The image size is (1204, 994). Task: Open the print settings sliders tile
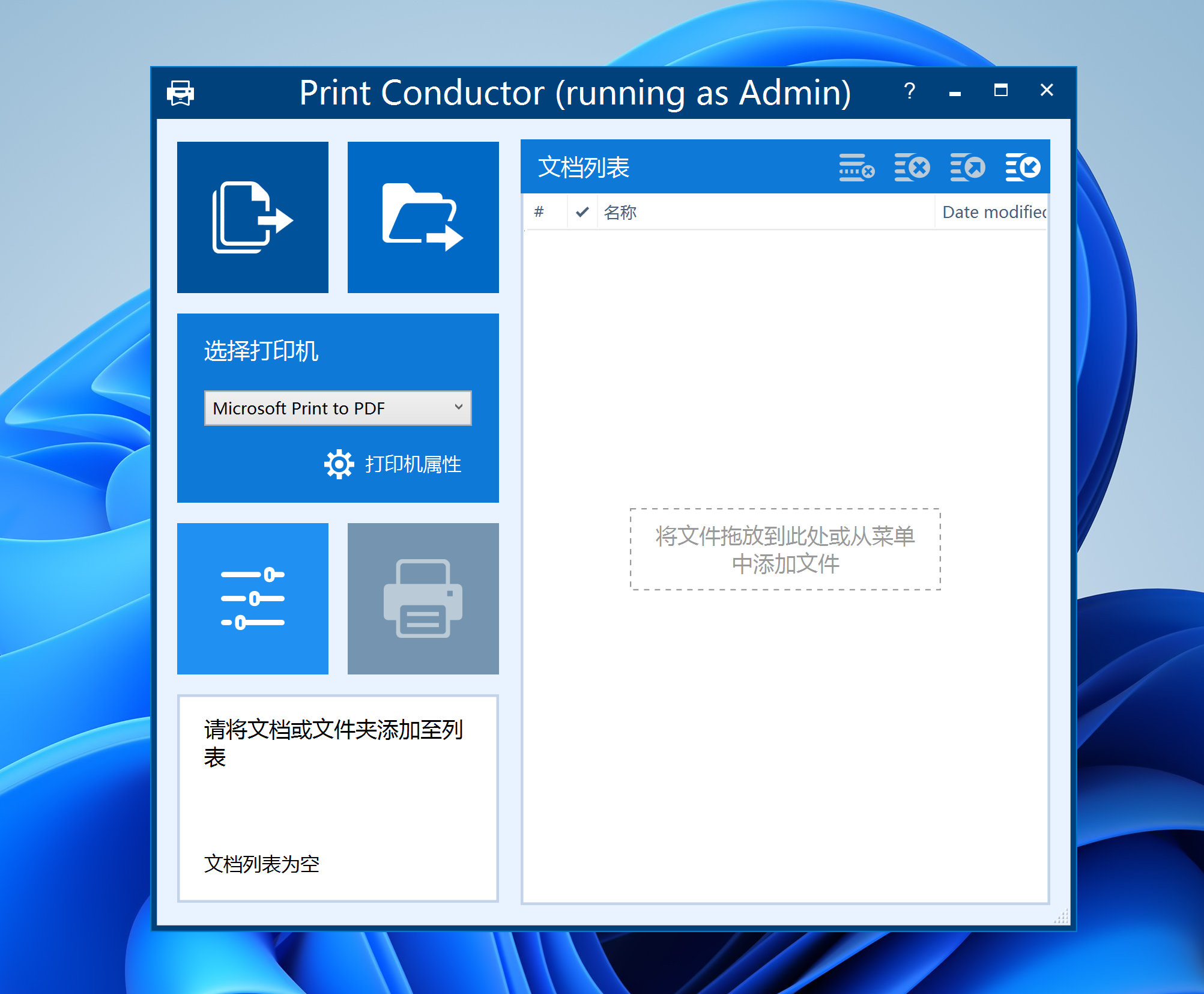pos(253,599)
